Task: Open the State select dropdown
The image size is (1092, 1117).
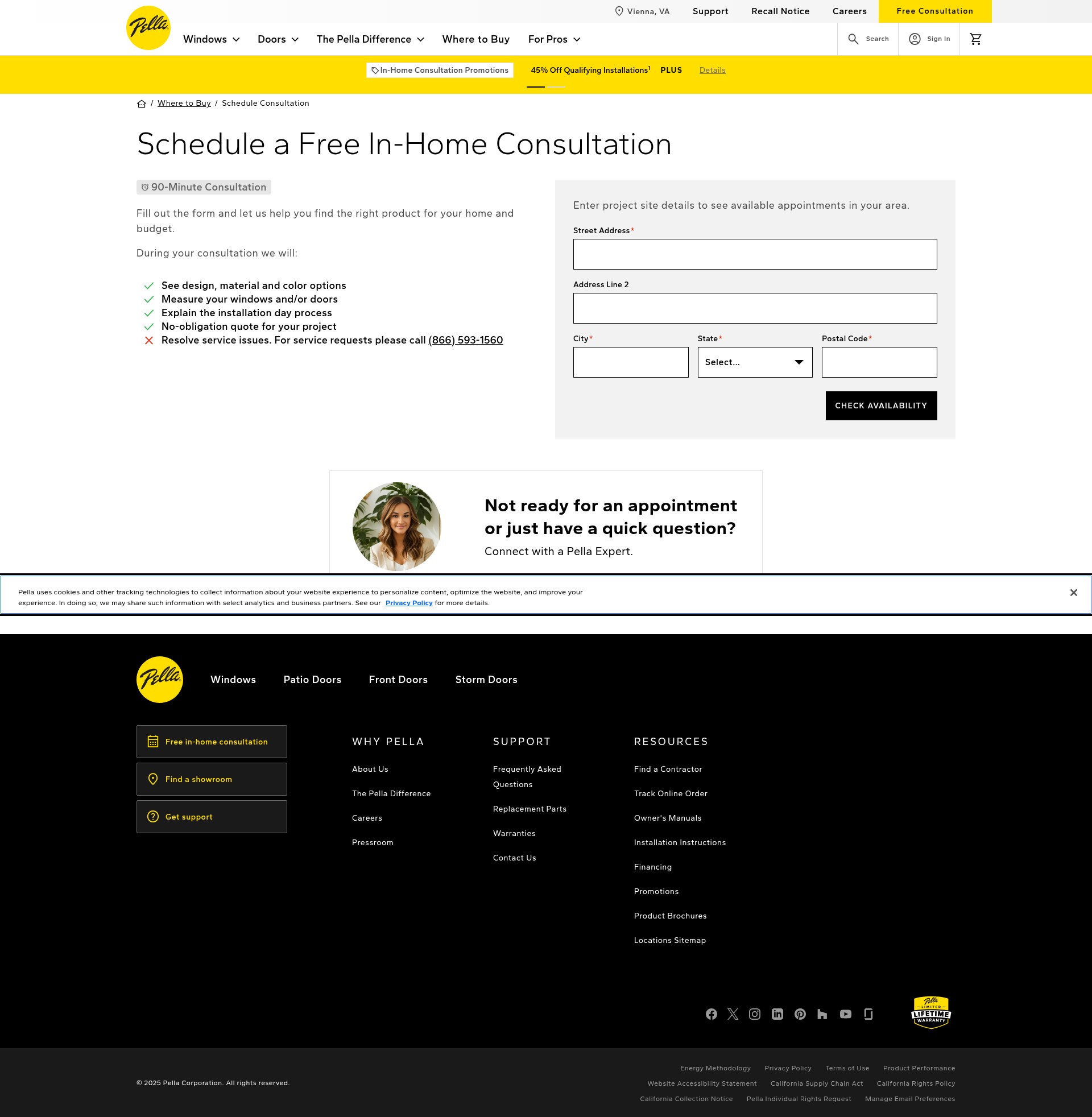Action: tap(755, 362)
